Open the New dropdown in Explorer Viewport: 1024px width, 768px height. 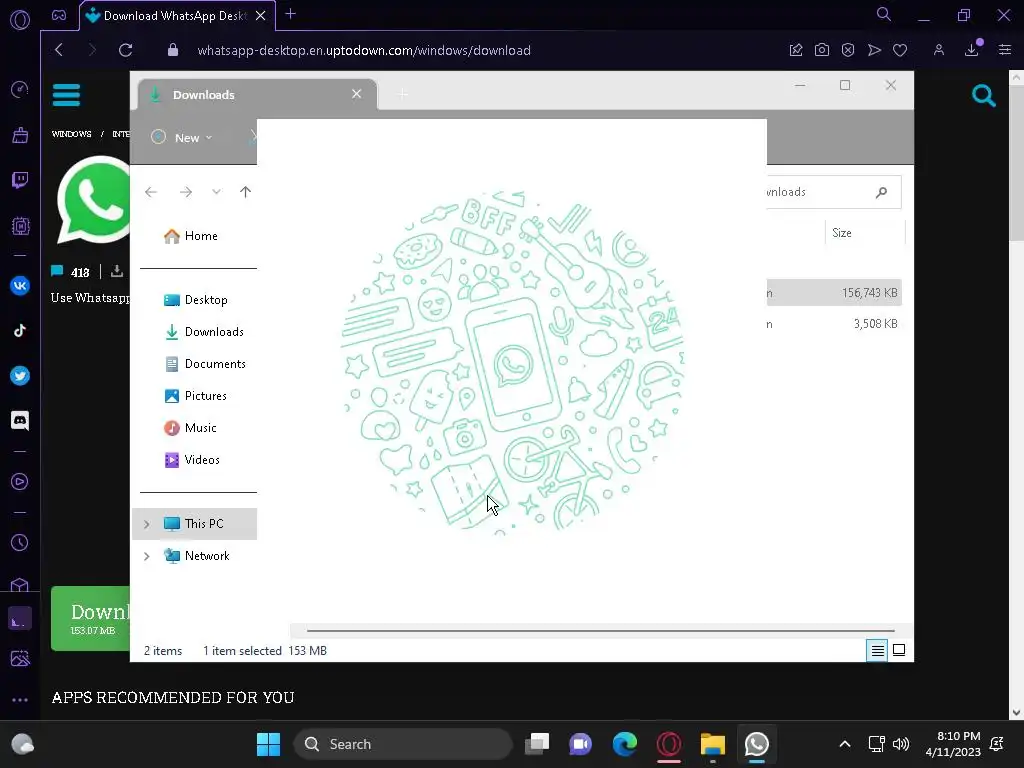(182, 138)
